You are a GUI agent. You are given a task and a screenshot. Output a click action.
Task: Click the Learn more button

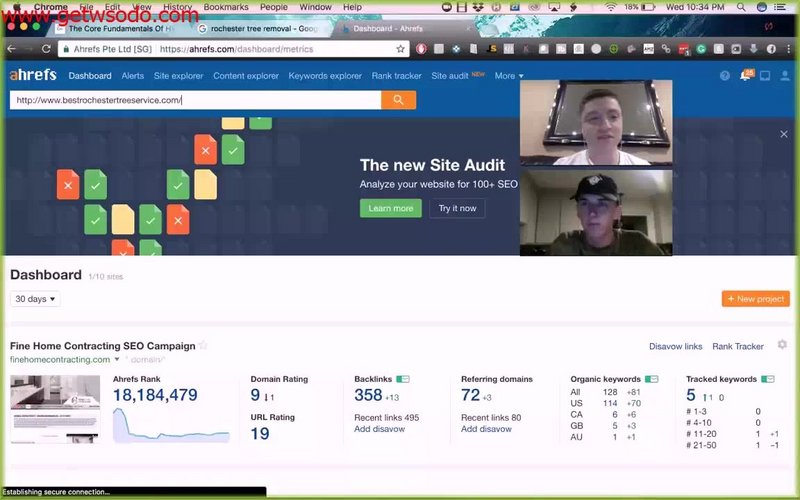[x=391, y=208]
